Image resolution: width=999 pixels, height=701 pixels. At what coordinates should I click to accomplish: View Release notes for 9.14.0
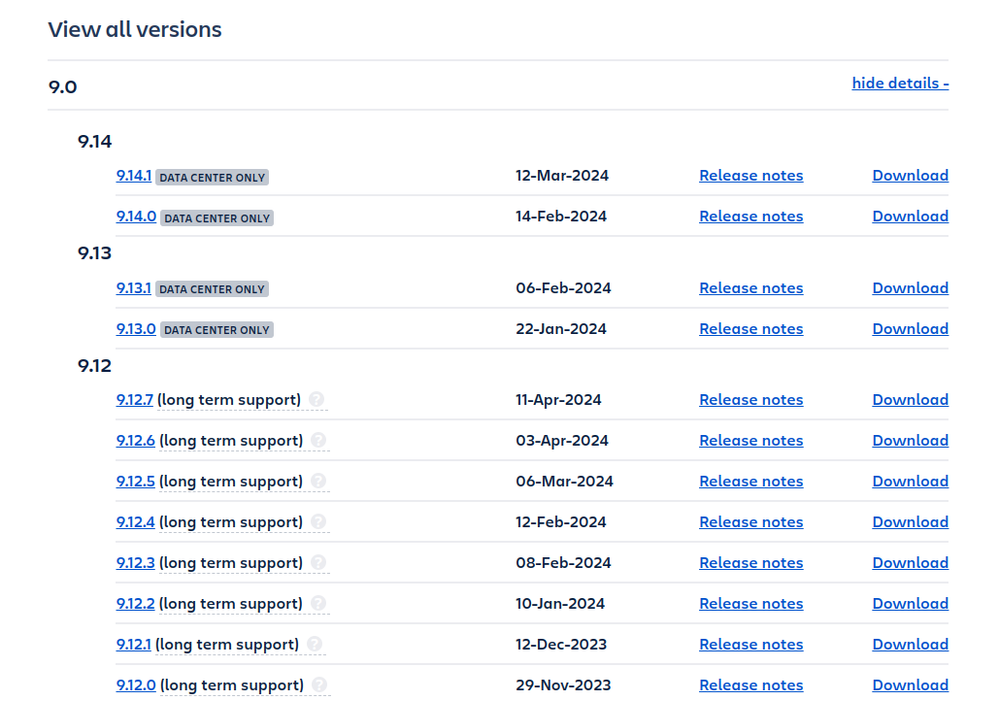750,216
